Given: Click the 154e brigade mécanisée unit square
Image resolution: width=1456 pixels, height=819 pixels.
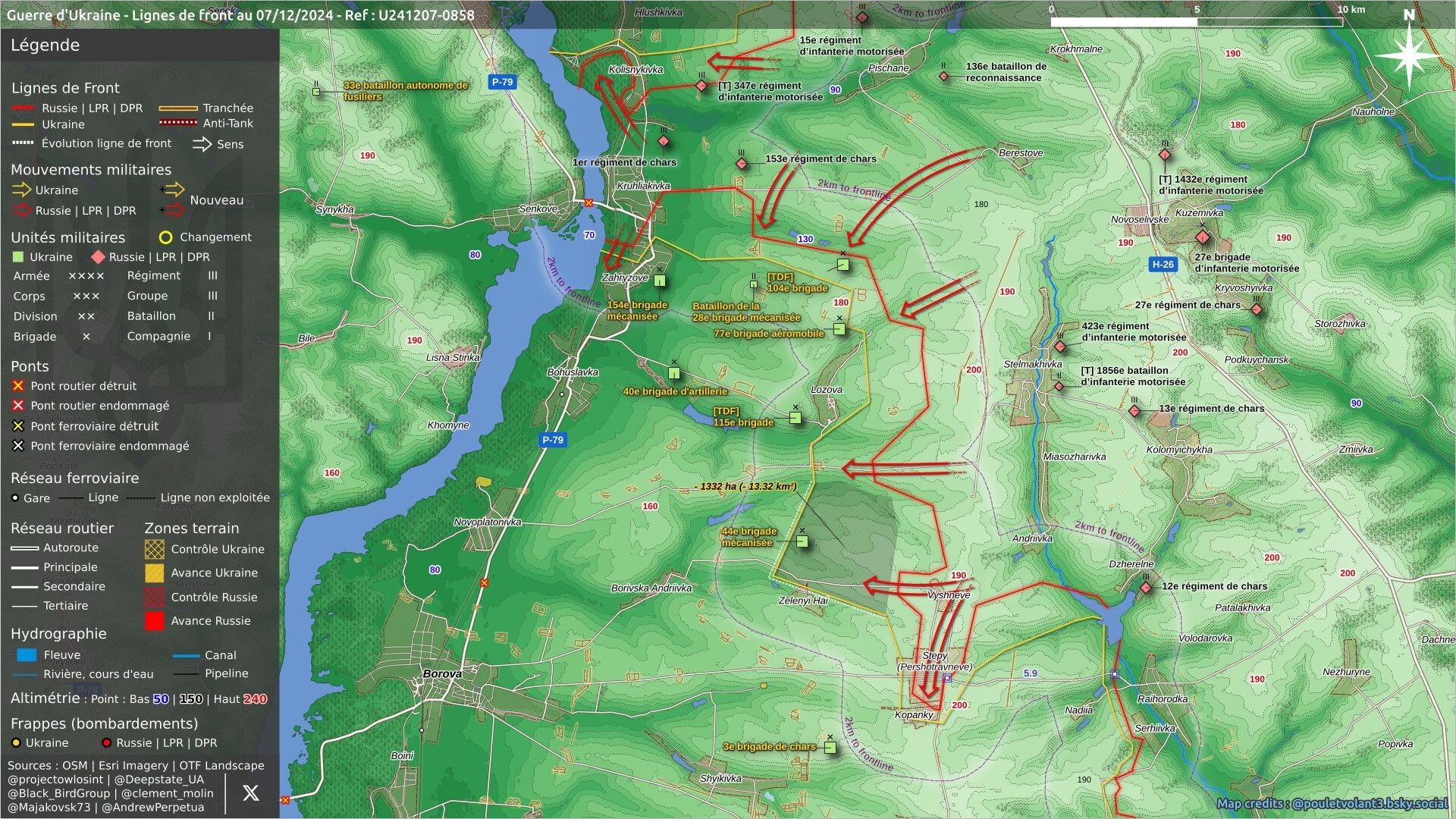Looking at the screenshot, I should (660, 281).
